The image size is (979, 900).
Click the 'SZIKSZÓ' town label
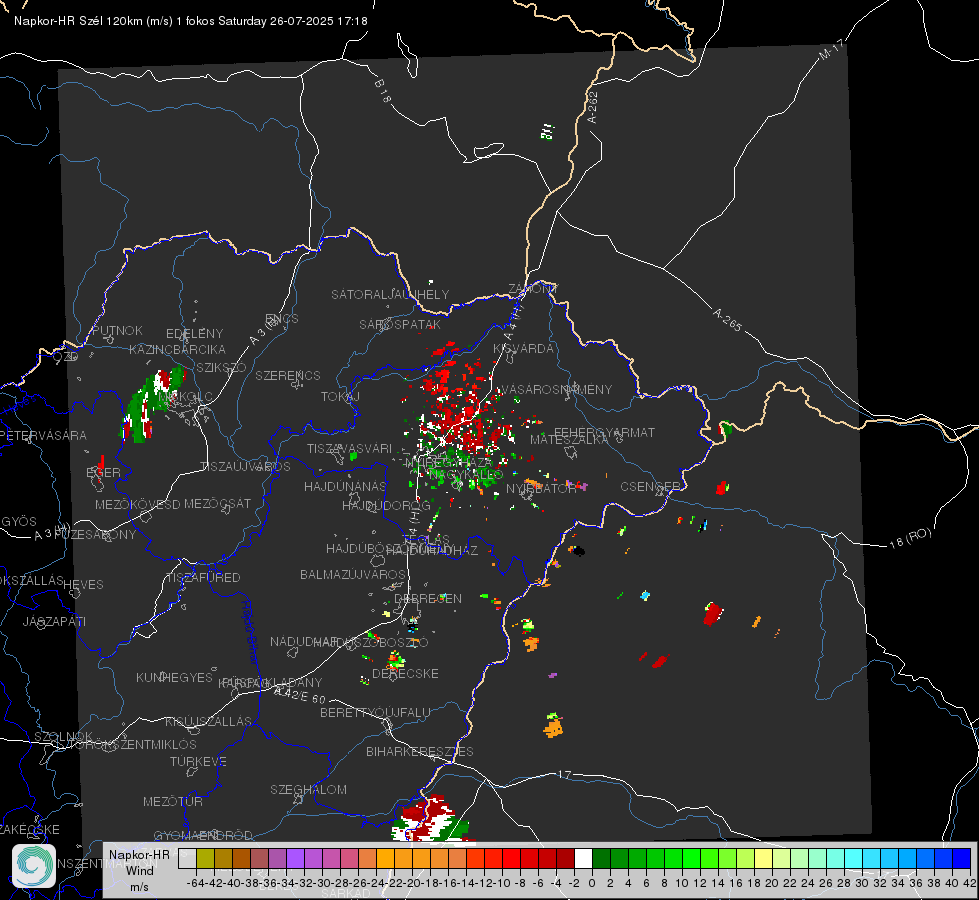click(221, 367)
